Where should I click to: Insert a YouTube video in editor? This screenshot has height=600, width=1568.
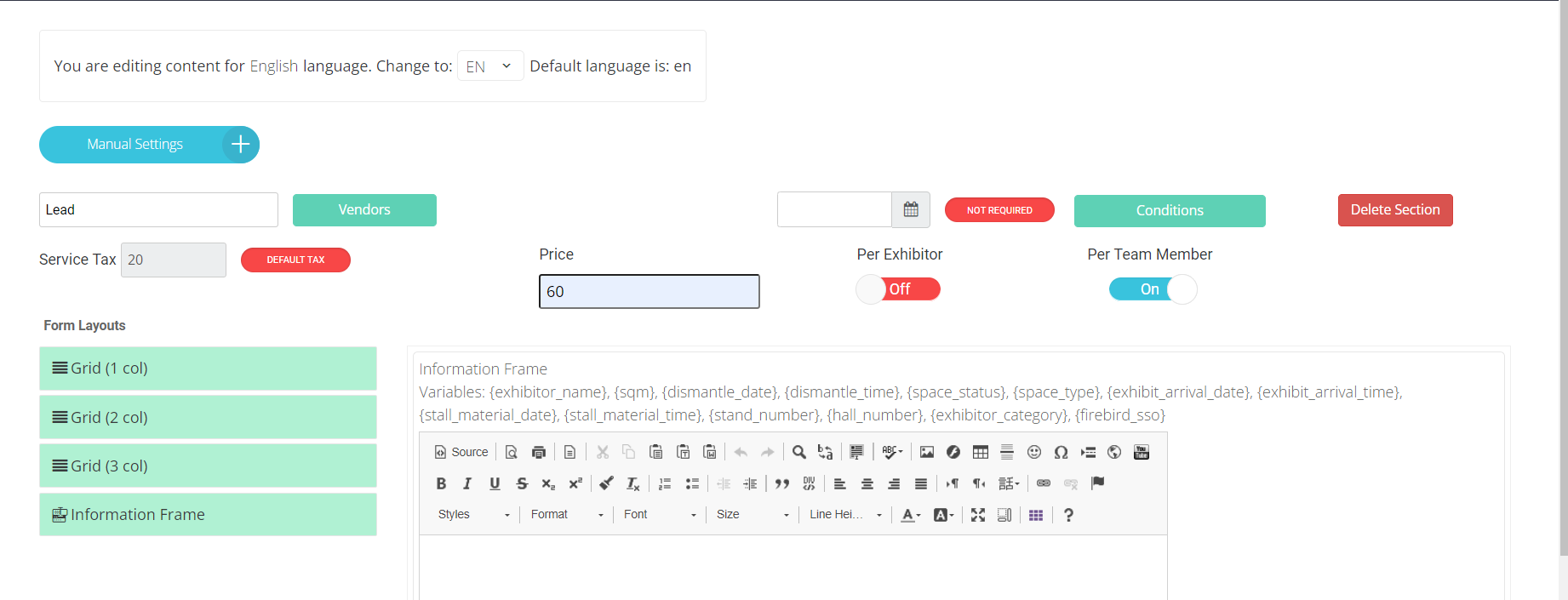coord(1142,452)
